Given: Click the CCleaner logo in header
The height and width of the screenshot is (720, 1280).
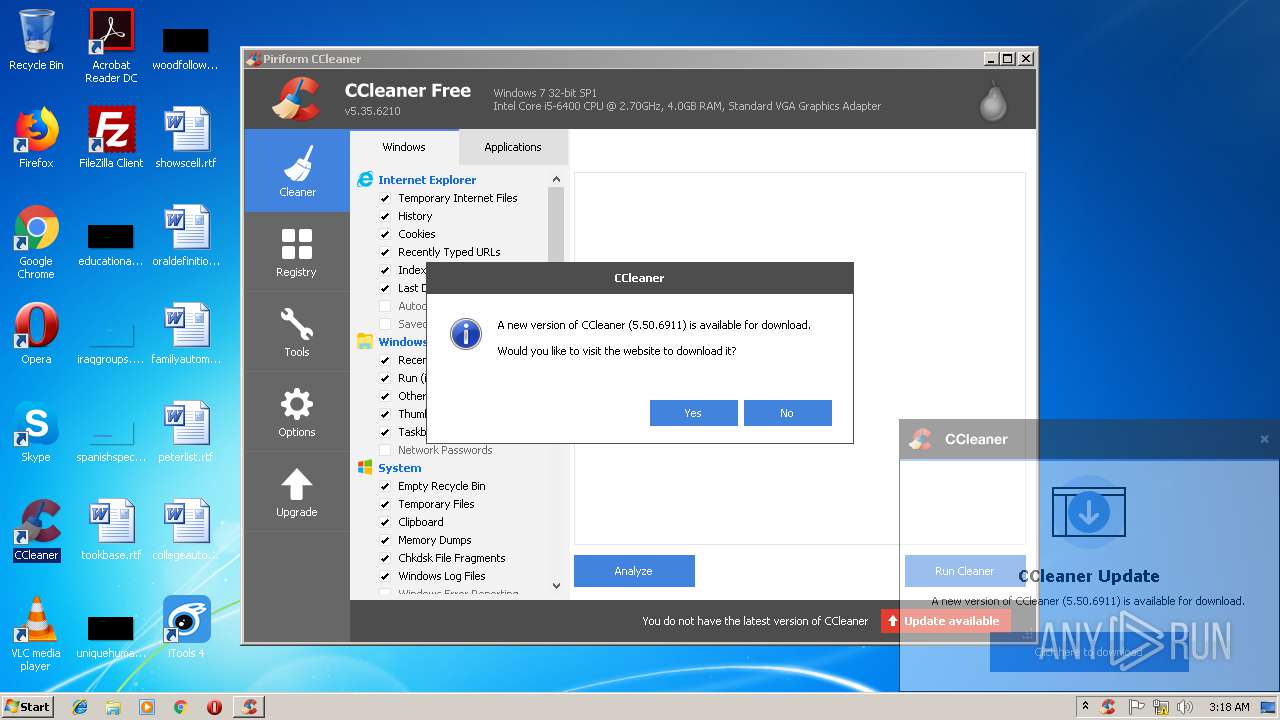Looking at the screenshot, I should pyautogui.click(x=296, y=99).
